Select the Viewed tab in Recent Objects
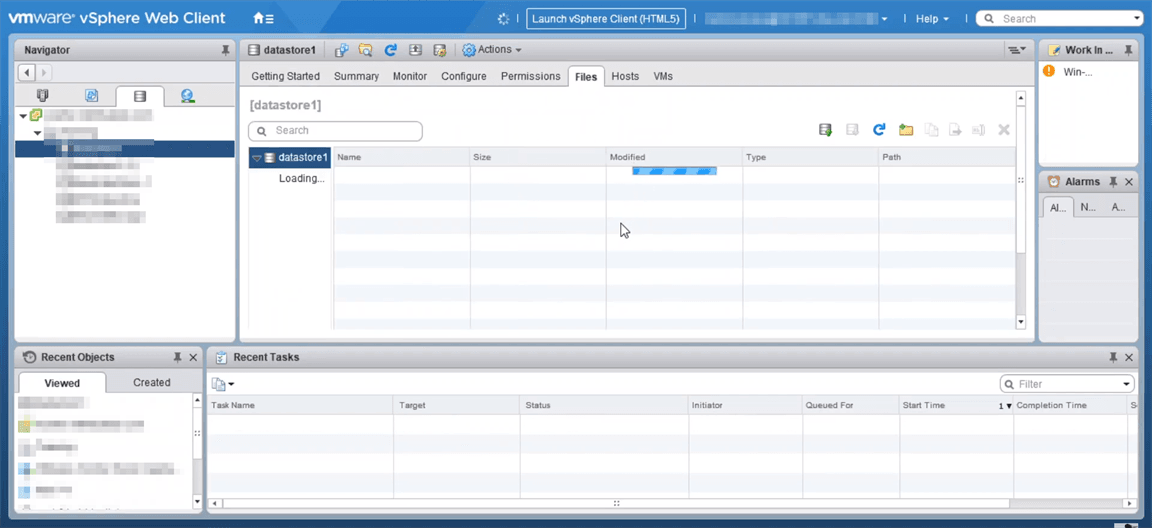 [62, 383]
